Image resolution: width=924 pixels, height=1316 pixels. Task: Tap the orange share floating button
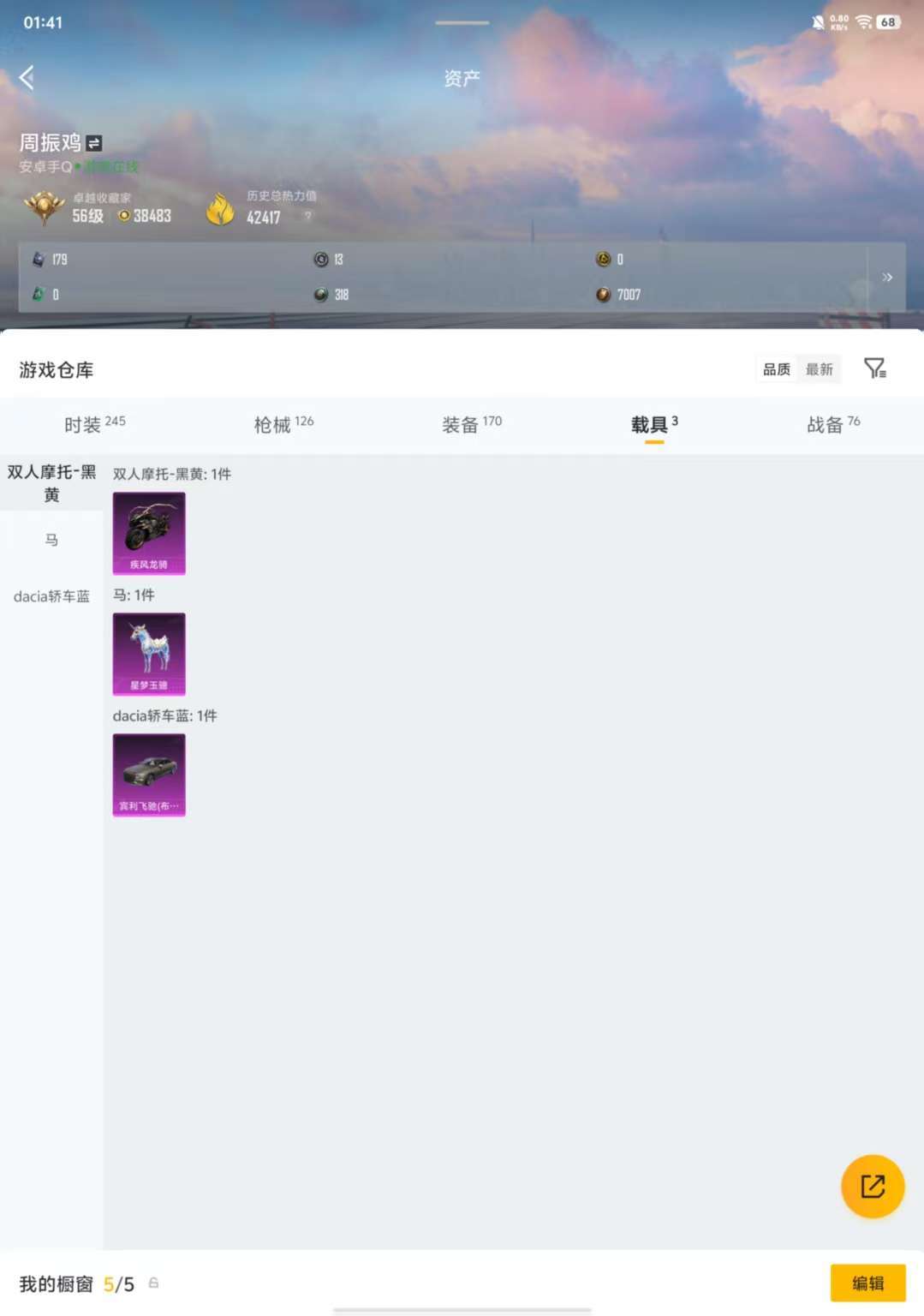tap(873, 1187)
